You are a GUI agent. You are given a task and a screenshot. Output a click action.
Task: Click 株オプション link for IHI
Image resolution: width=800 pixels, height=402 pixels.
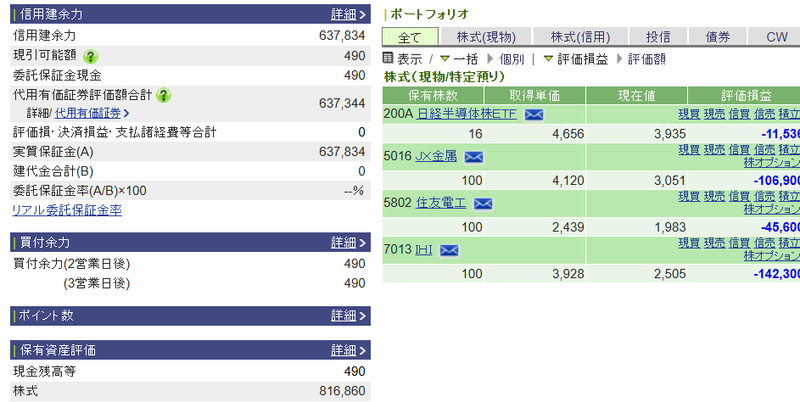click(771, 256)
